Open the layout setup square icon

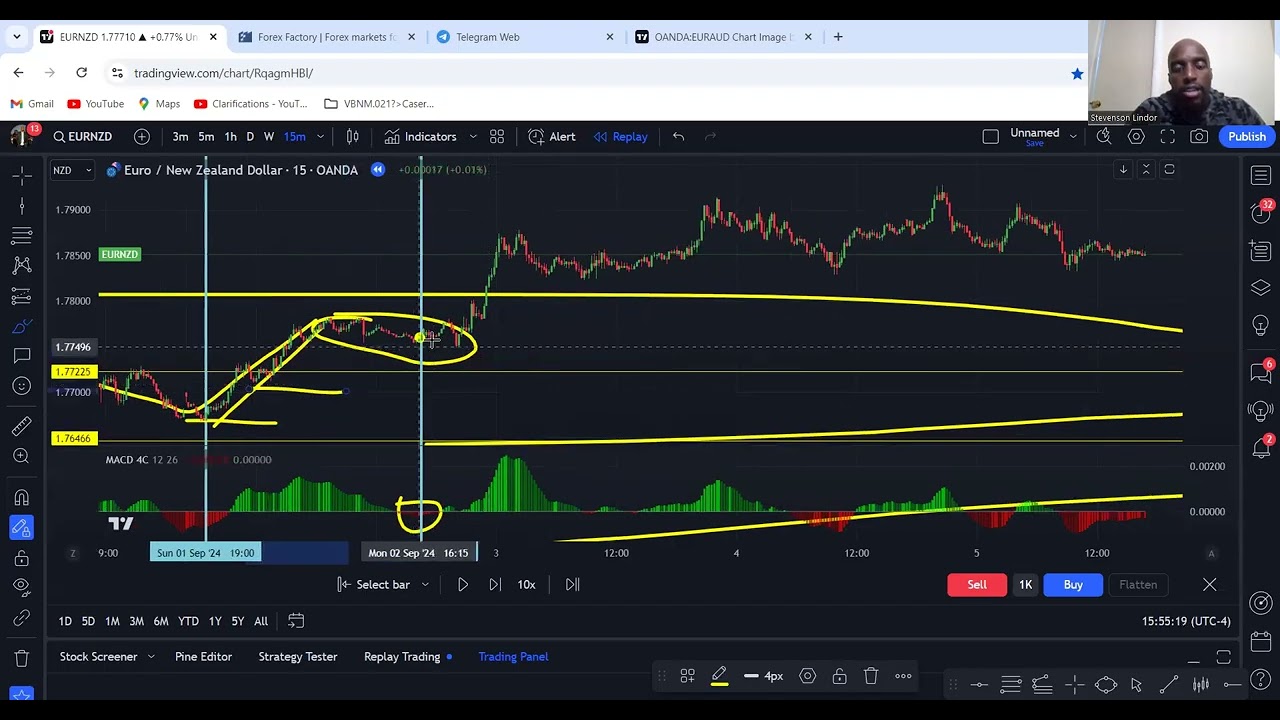991,137
